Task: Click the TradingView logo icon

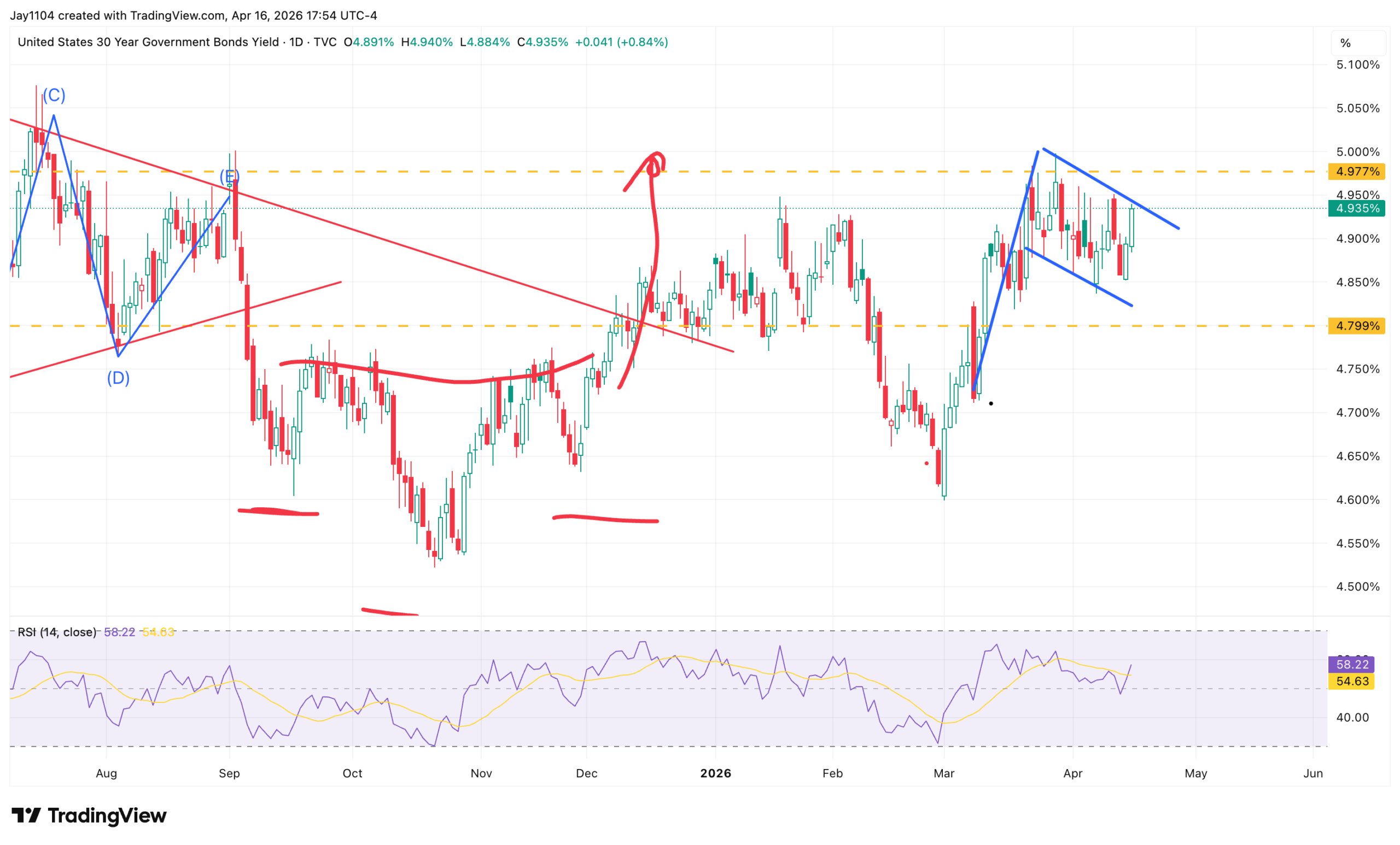Action: pyautogui.click(x=26, y=815)
